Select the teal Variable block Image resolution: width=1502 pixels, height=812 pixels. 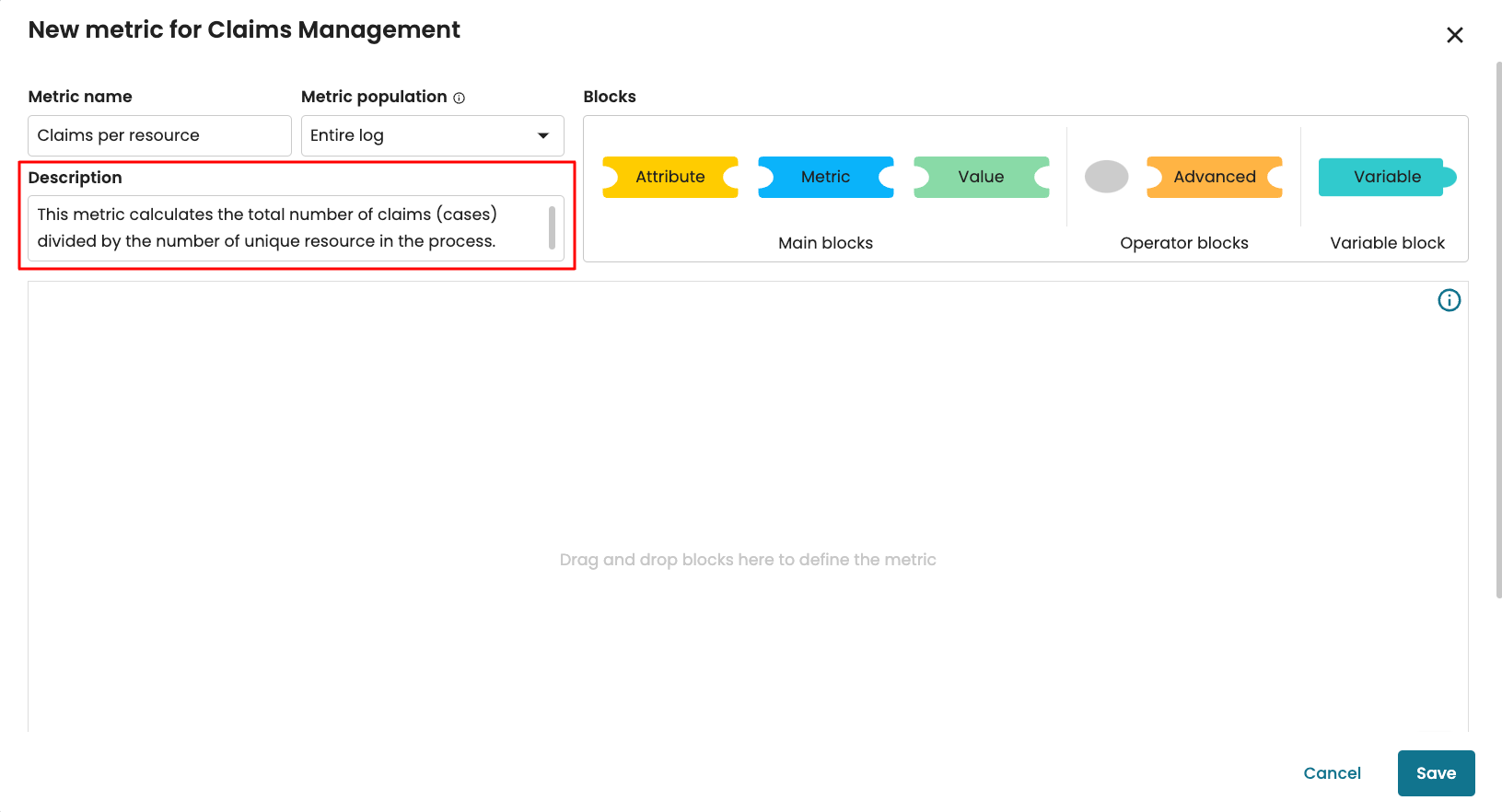1386,177
